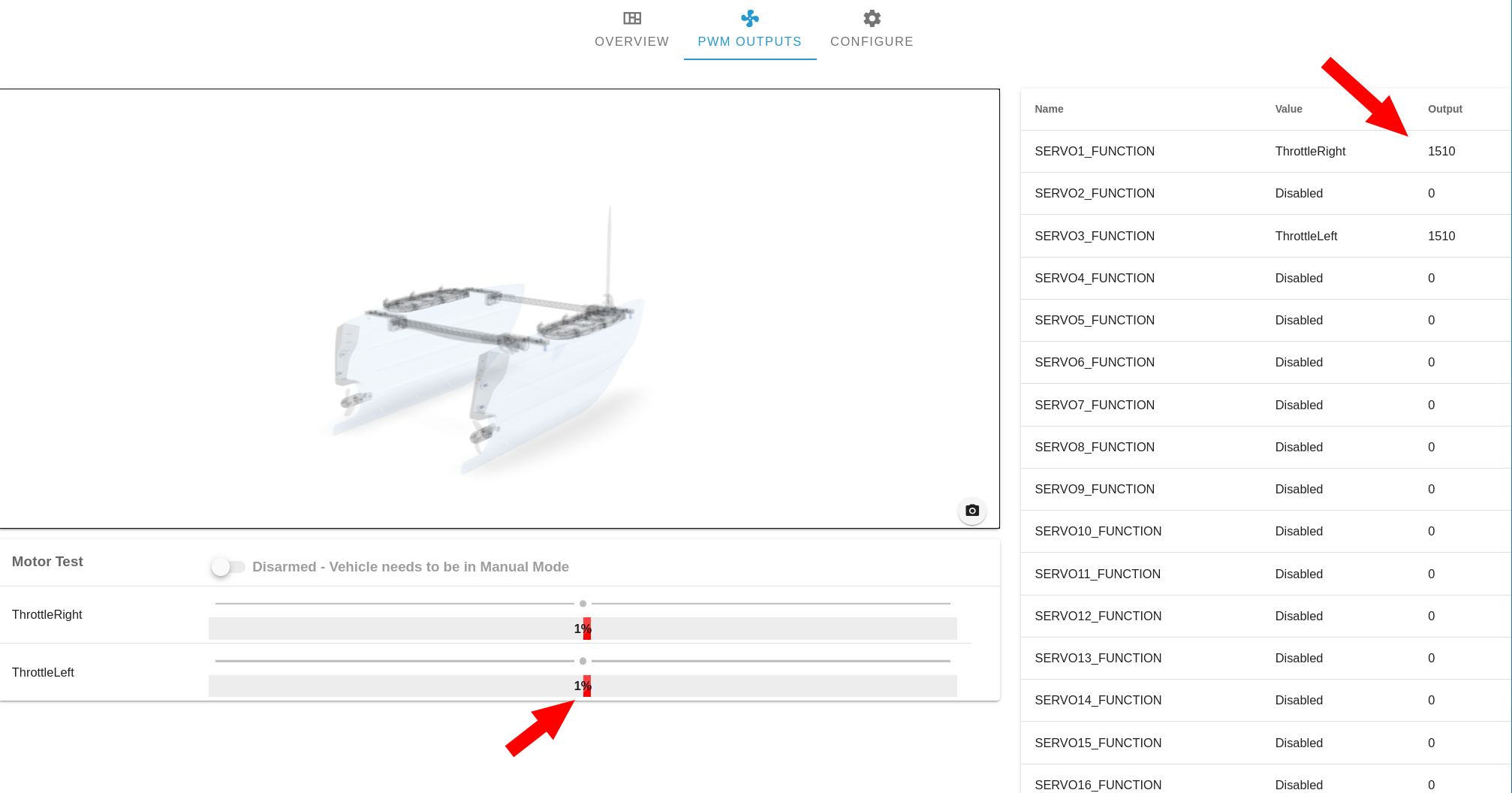Click the Value column header
Screen dimensions: 1512x793
pos(1288,109)
